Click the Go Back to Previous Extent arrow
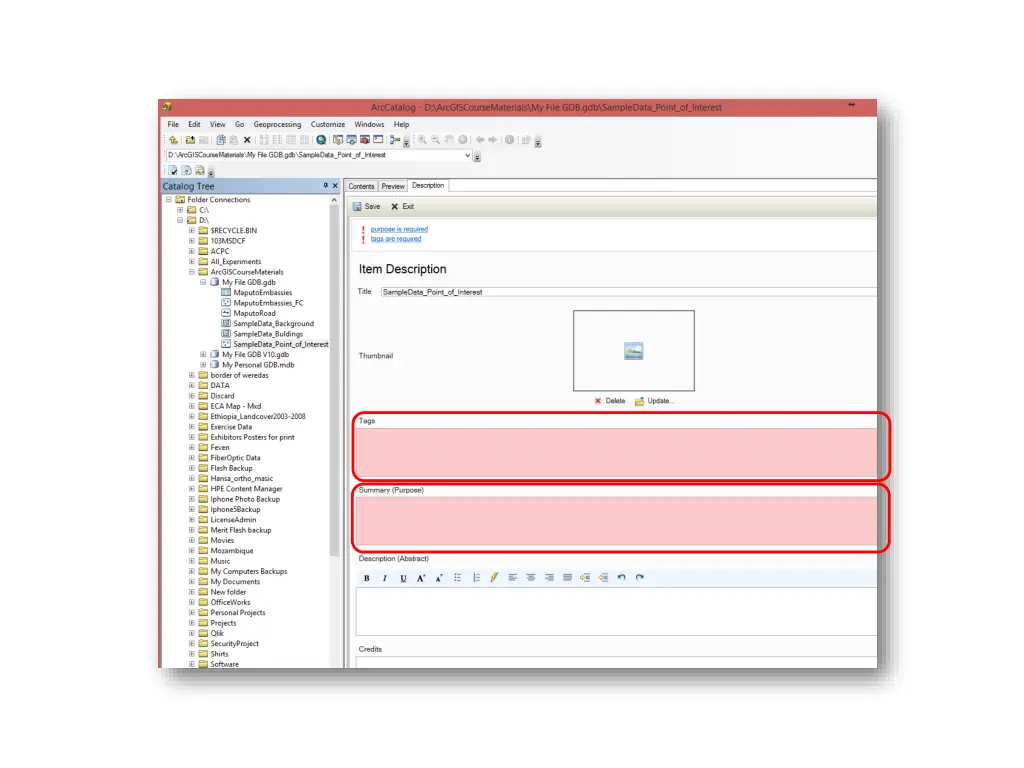Screen dimensions: 1024x768 pos(480,140)
